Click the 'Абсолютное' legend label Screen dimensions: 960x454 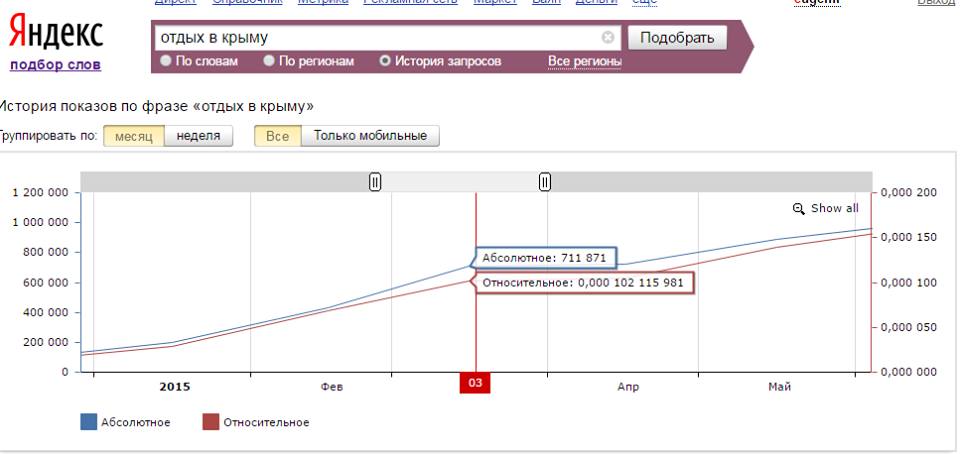click(136, 422)
